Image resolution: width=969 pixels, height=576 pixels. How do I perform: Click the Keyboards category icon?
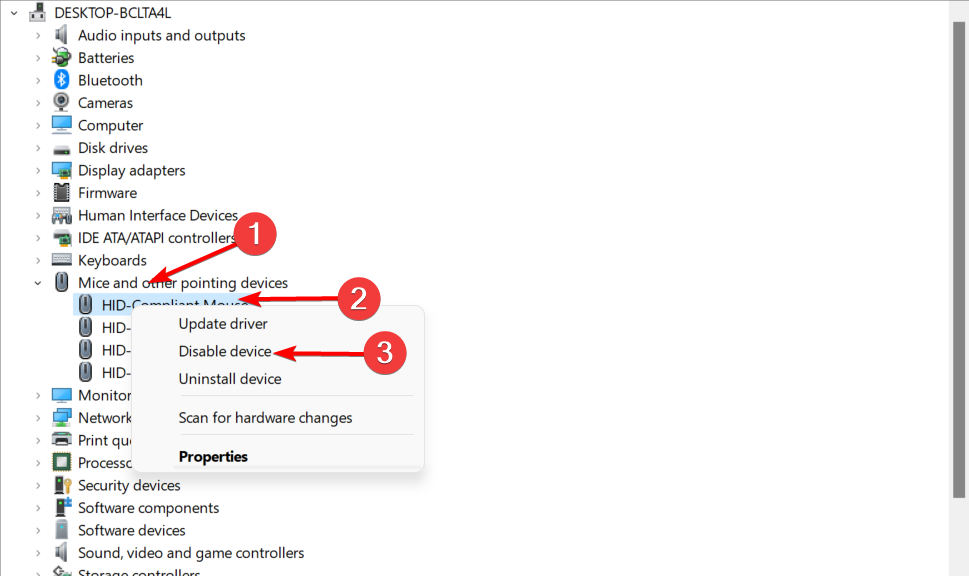pyautogui.click(x=62, y=260)
